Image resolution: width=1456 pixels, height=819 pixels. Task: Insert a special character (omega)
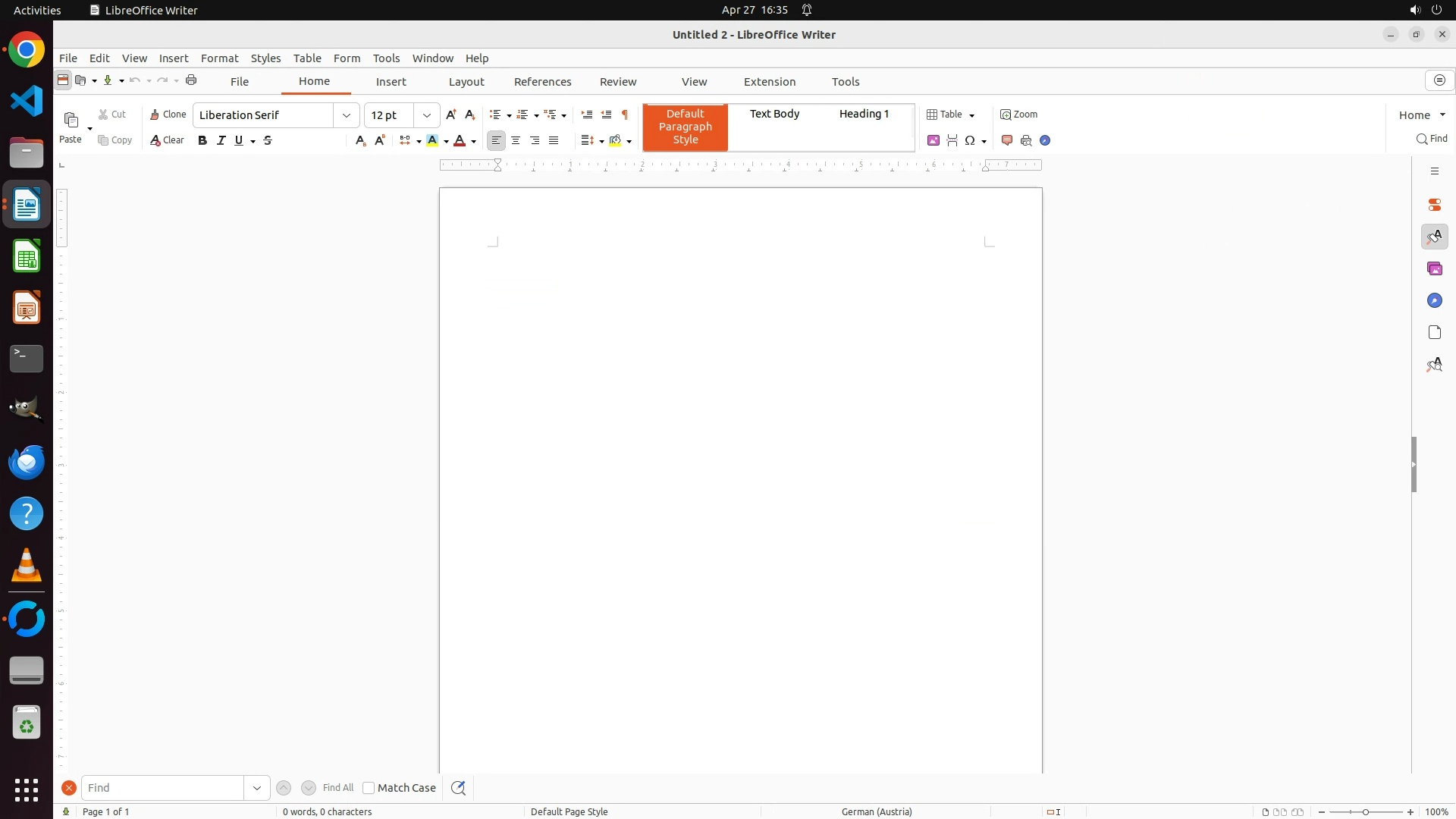coord(970,140)
